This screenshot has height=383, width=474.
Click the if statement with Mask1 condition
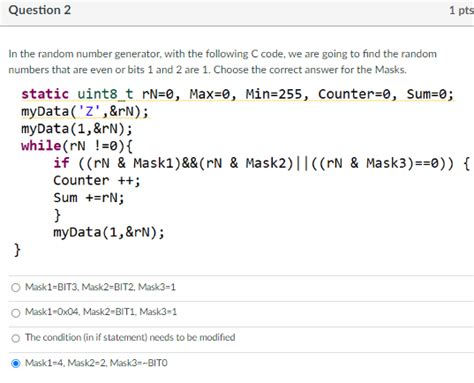pos(262,163)
